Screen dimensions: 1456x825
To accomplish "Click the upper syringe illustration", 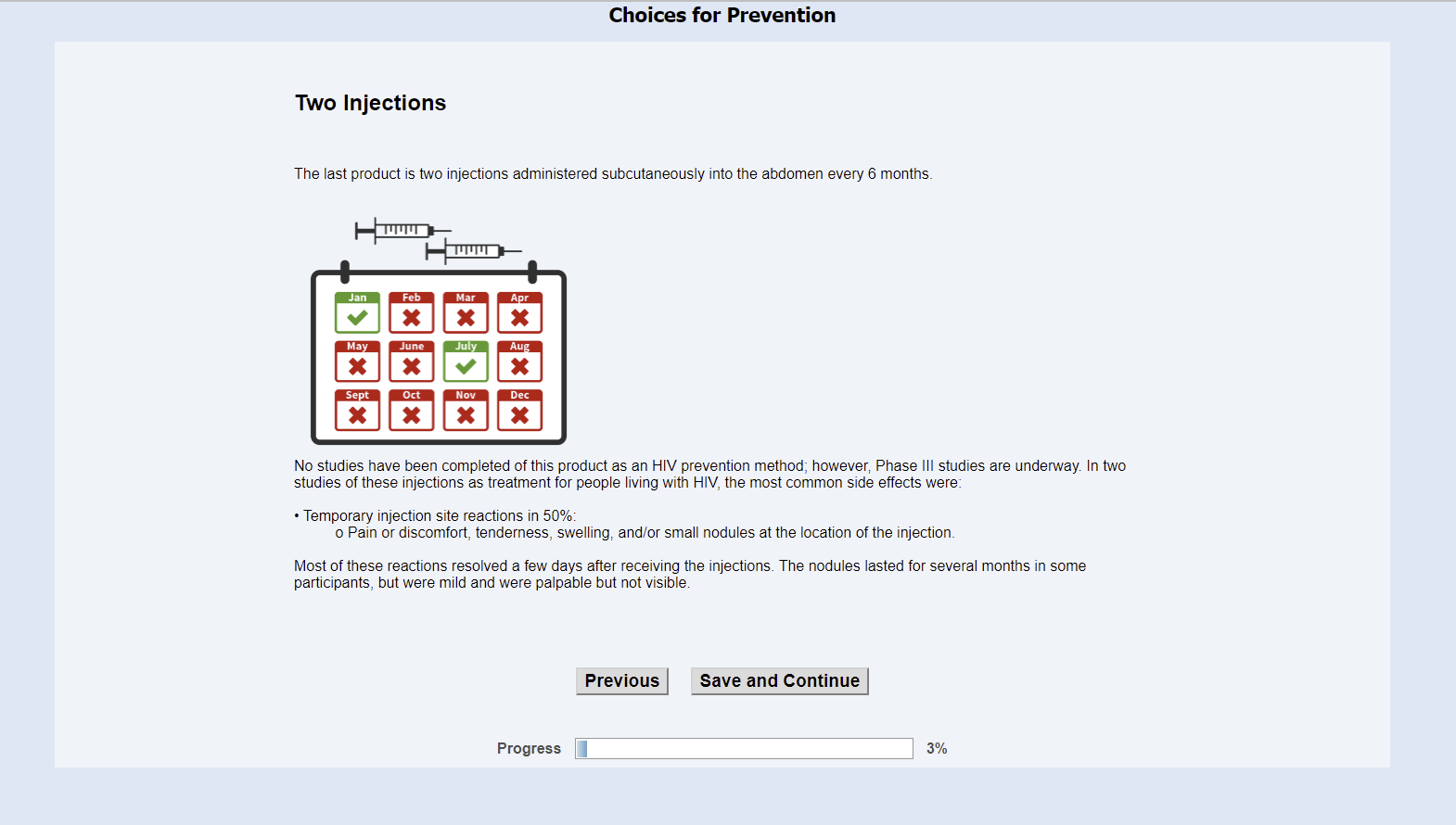I will pyautogui.click(x=402, y=230).
